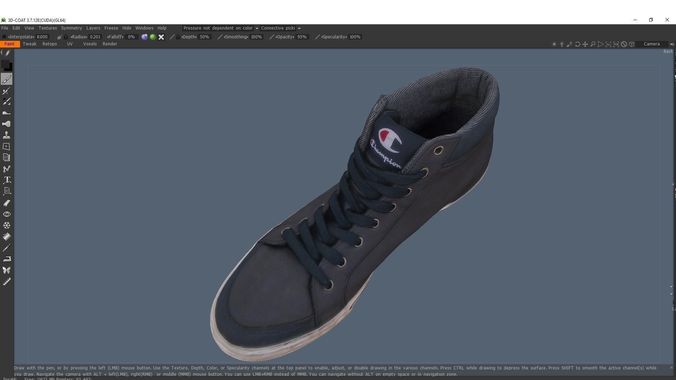
Task: Select the wheel-shaped tool icon in left toolbar
Action: pyautogui.click(x=7, y=225)
